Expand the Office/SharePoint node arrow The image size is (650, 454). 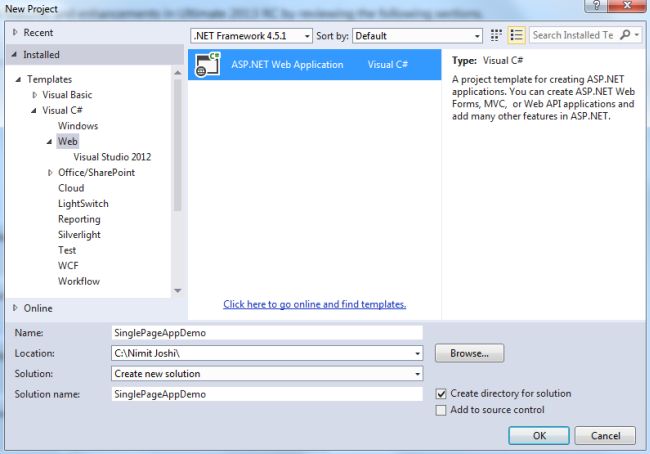(50, 172)
